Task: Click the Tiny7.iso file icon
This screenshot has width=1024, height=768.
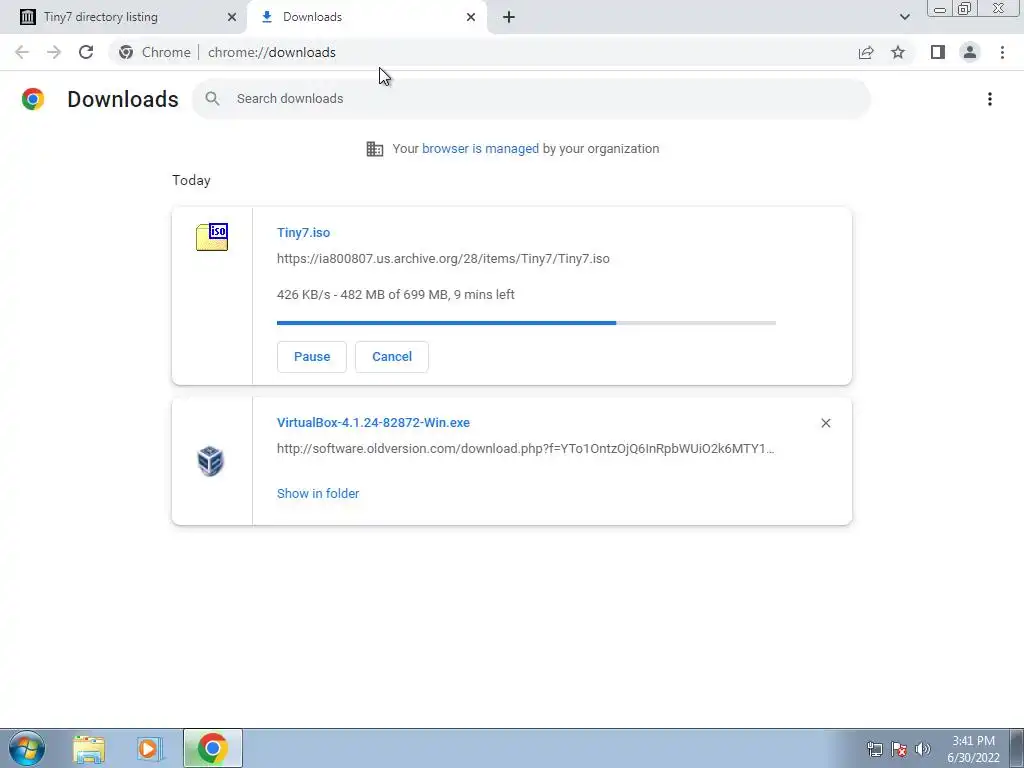Action: [212, 237]
